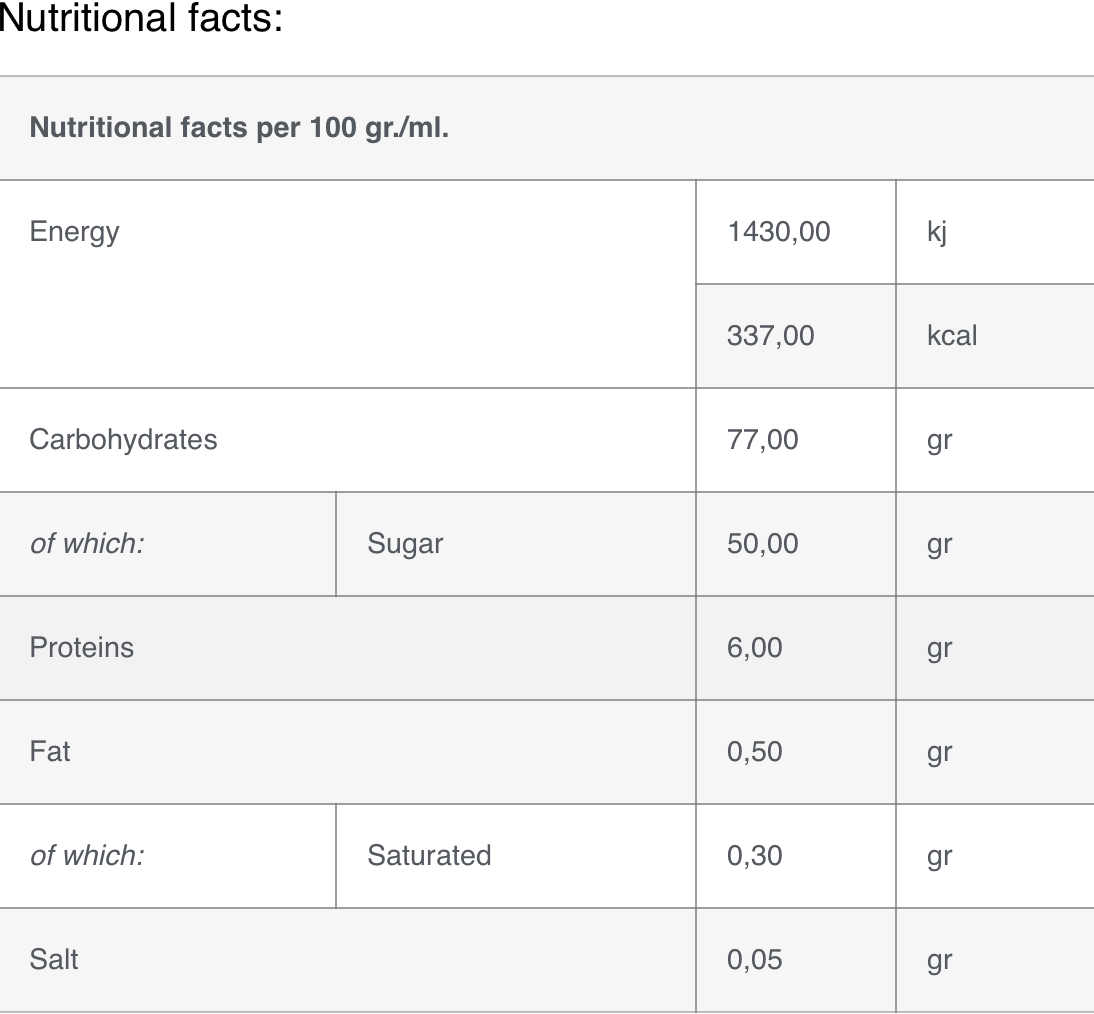The image size is (1094, 1014).
Task: Click the Carbohydrates row label
Action: click(123, 440)
